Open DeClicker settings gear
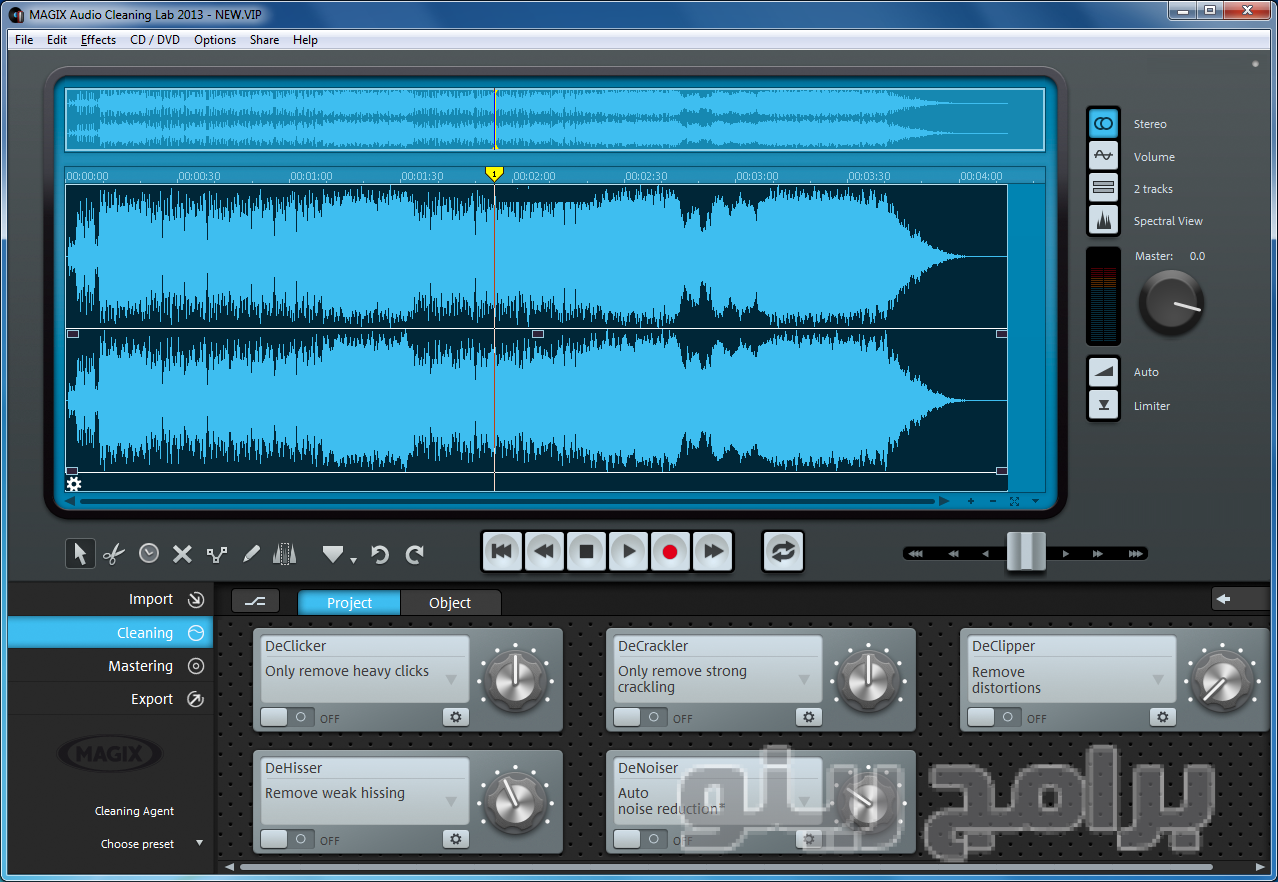Viewport: 1278px width, 882px height. tap(456, 717)
